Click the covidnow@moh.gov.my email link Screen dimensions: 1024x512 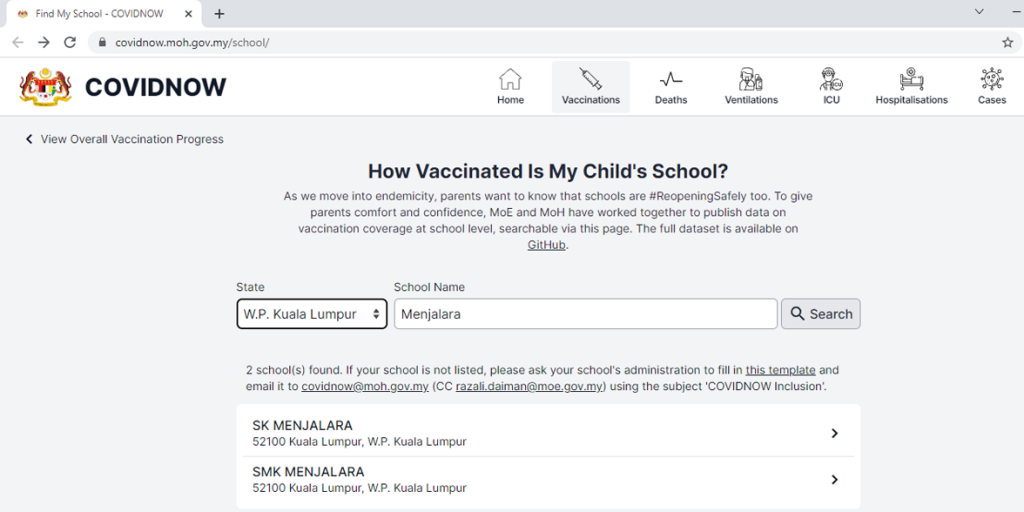point(364,387)
